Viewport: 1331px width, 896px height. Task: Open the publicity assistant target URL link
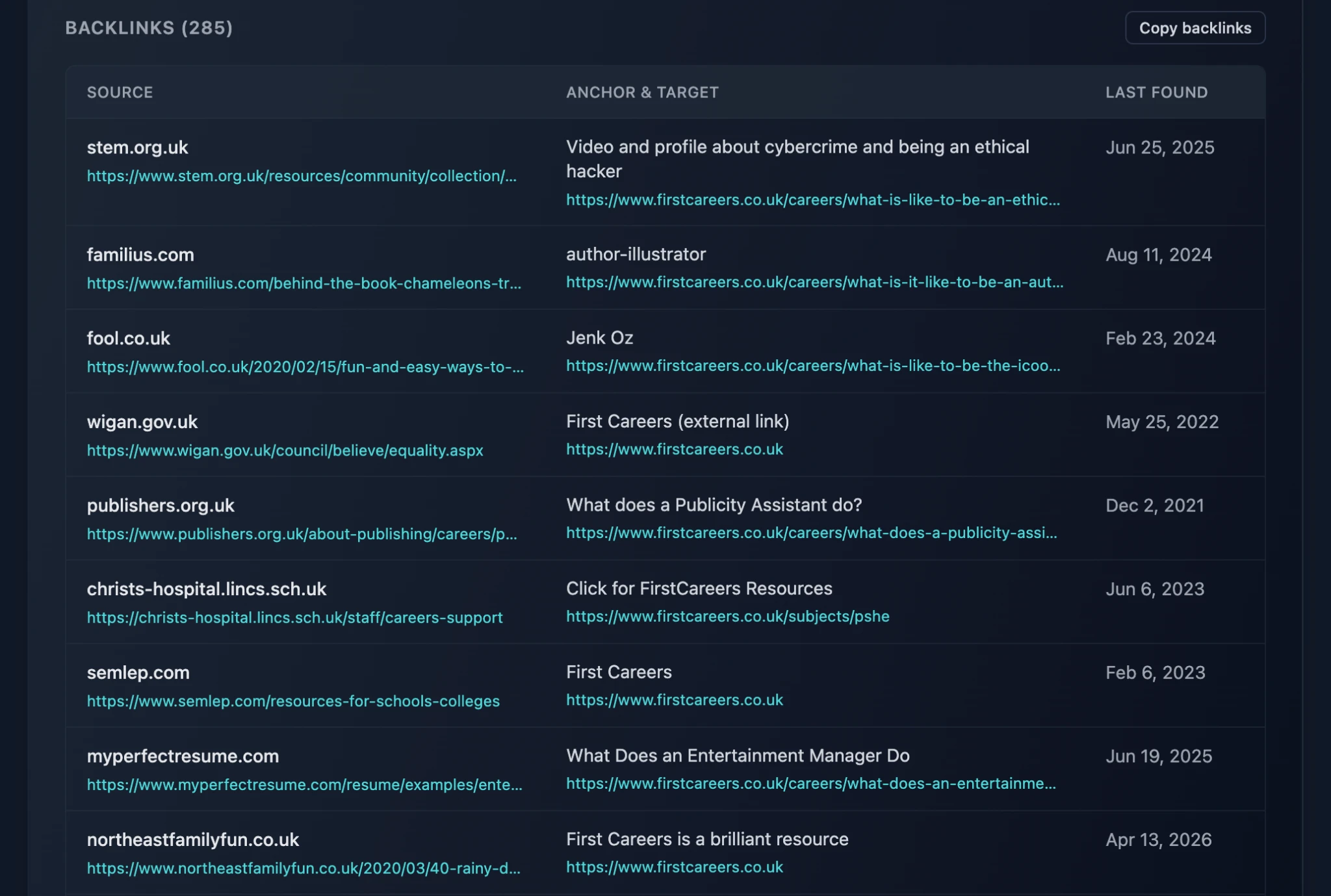tap(811, 533)
